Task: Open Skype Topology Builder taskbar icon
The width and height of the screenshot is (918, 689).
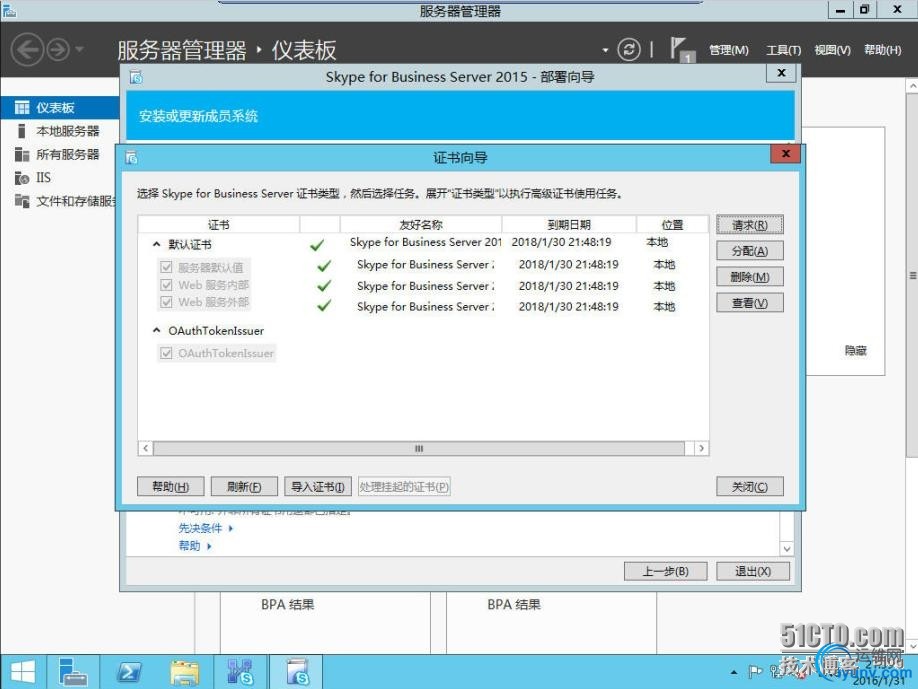Action: [240, 672]
